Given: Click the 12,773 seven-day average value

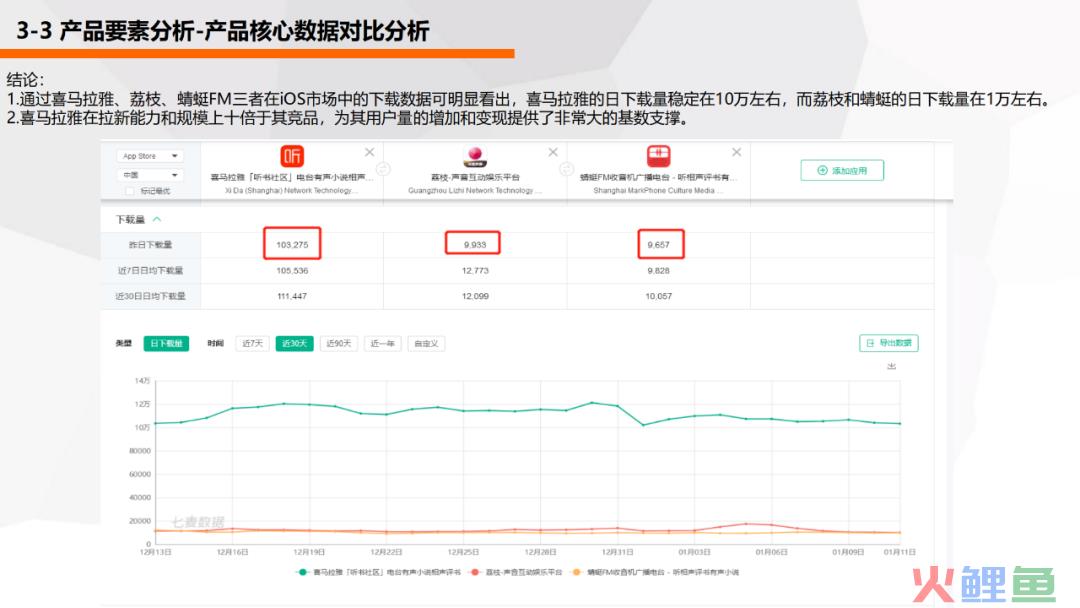Looking at the screenshot, I should pyautogui.click(x=475, y=271).
